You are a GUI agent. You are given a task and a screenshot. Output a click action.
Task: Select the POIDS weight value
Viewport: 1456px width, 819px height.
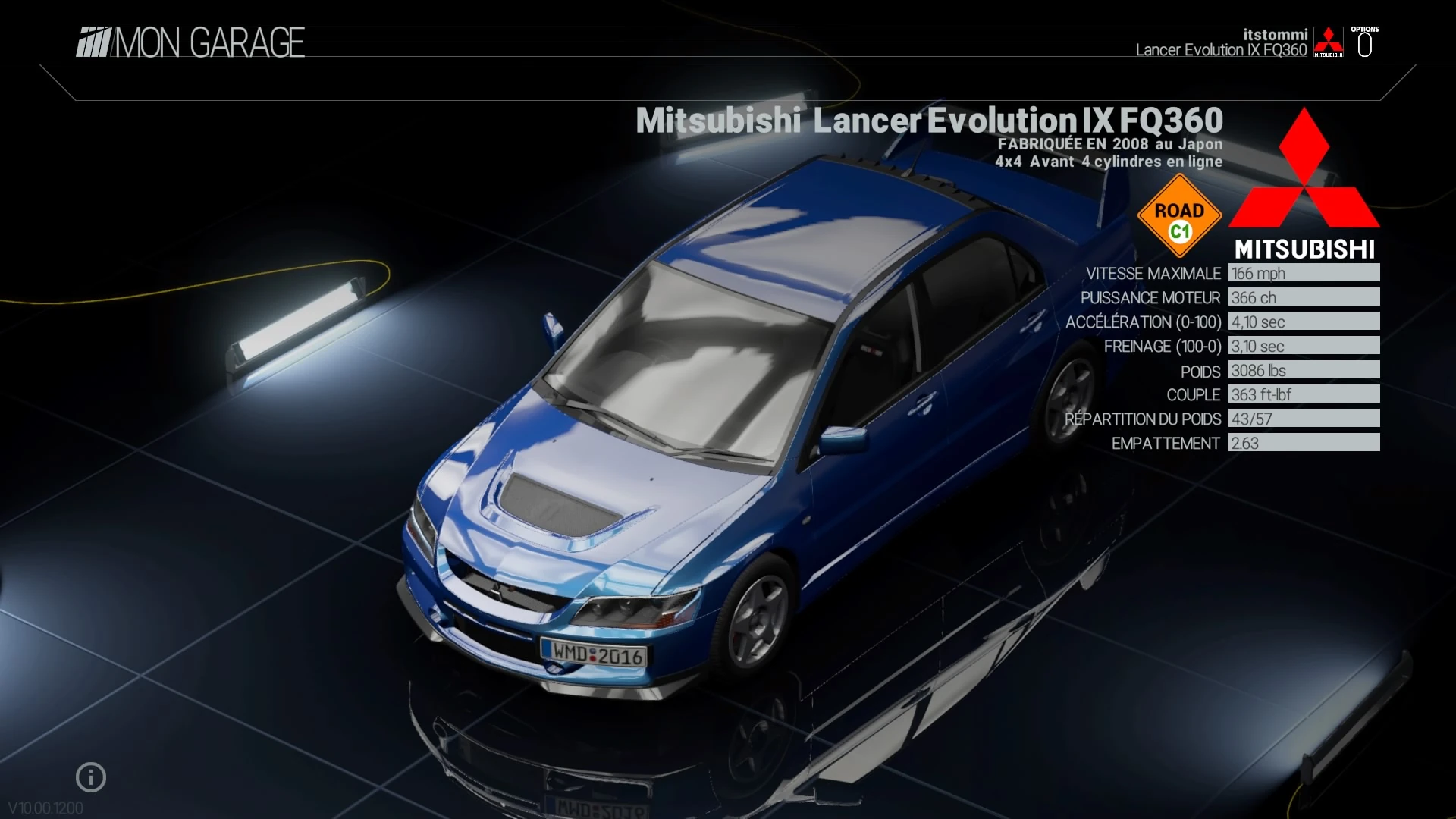click(1303, 371)
